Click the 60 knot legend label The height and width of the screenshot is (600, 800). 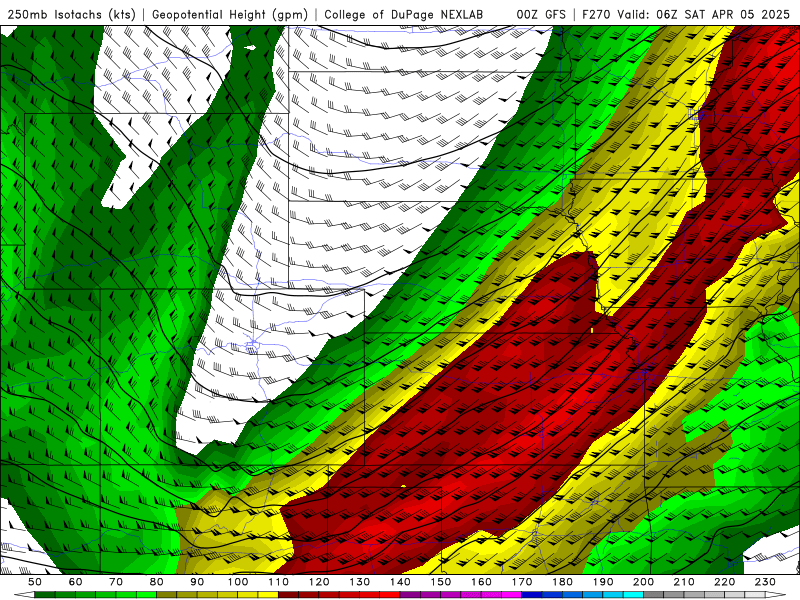(76, 582)
